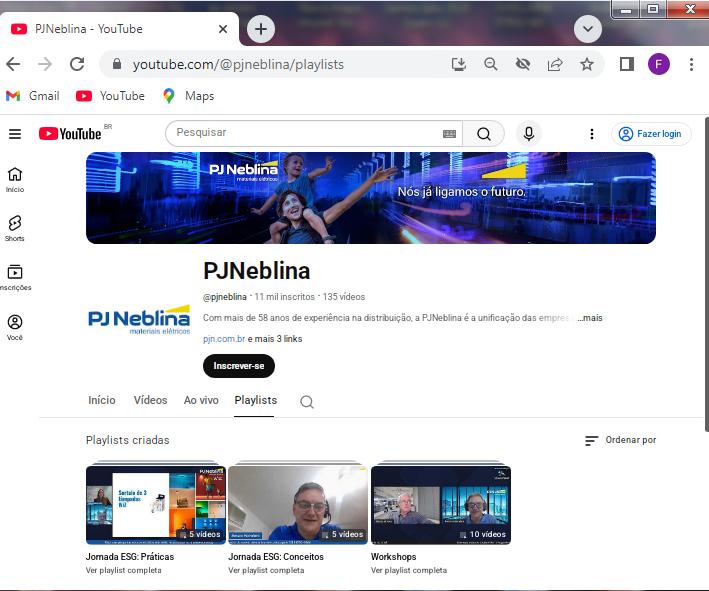The width and height of the screenshot is (709, 591).
Task: Go to Início in the sidebar
Action: coord(15,179)
